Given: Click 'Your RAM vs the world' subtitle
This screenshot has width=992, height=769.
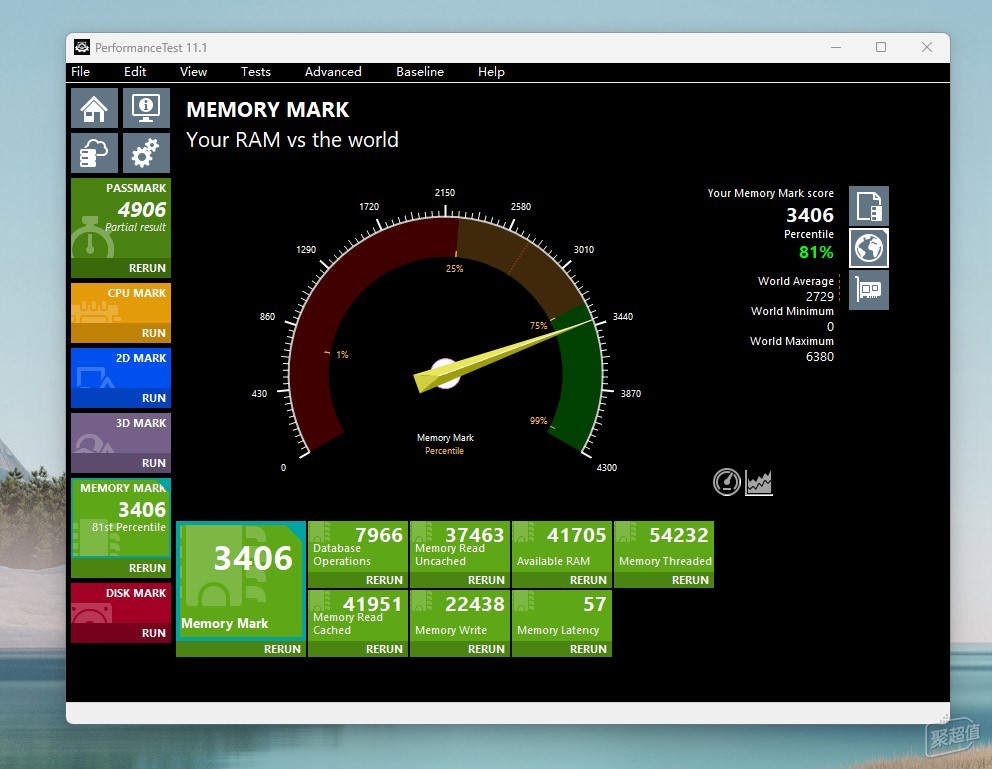Looking at the screenshot, I should pos(292,140).
